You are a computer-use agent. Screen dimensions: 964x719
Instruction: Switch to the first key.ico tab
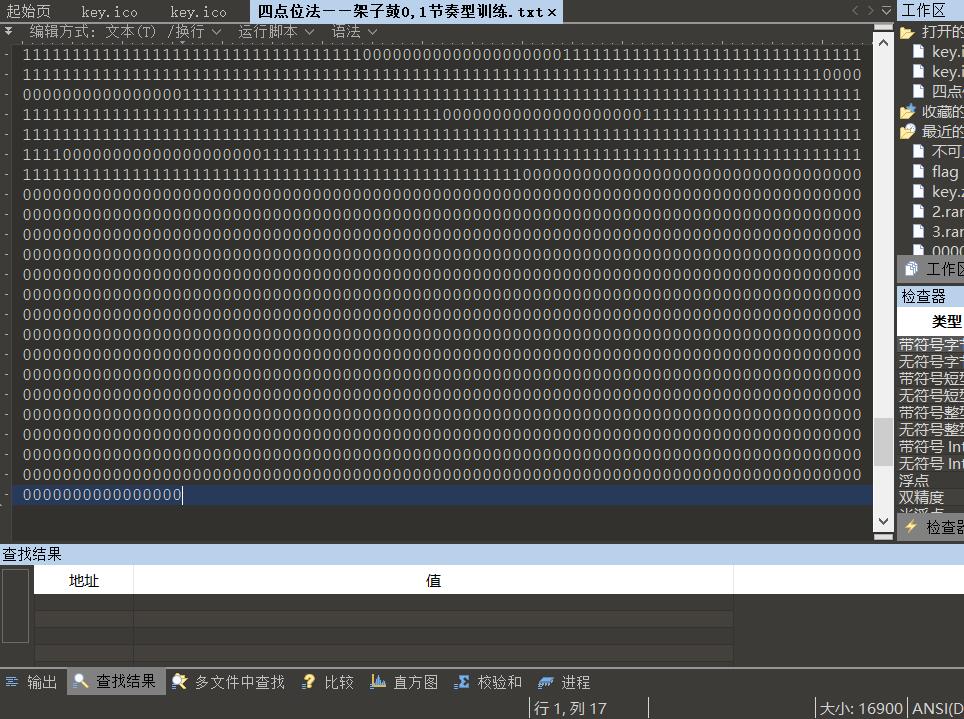[110, 11]
